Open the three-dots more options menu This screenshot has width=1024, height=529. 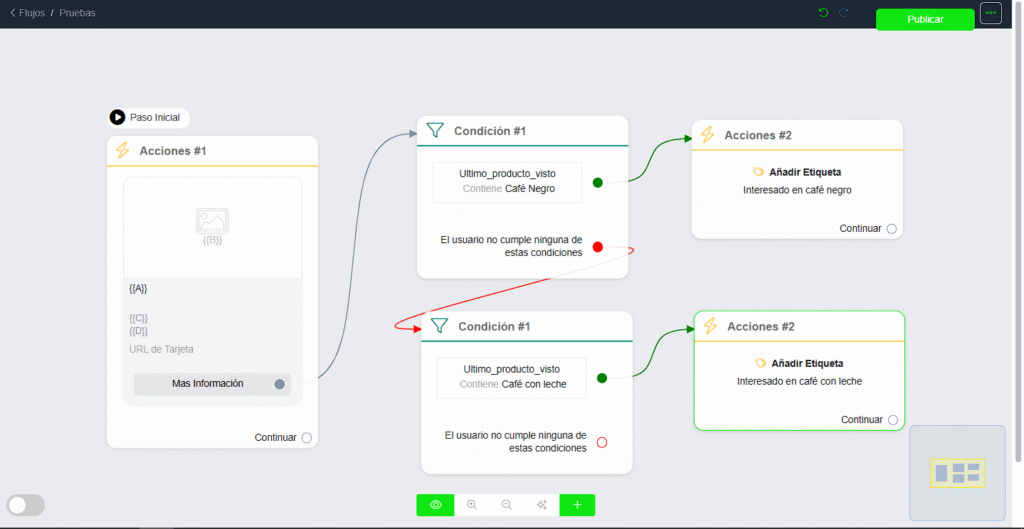pyautogui.click(x=990, y=13)
